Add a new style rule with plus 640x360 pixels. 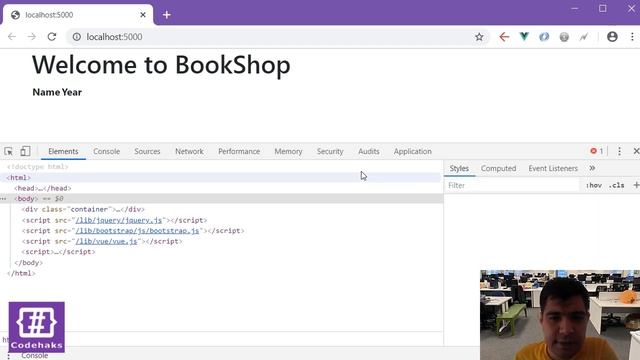(636, 185)
